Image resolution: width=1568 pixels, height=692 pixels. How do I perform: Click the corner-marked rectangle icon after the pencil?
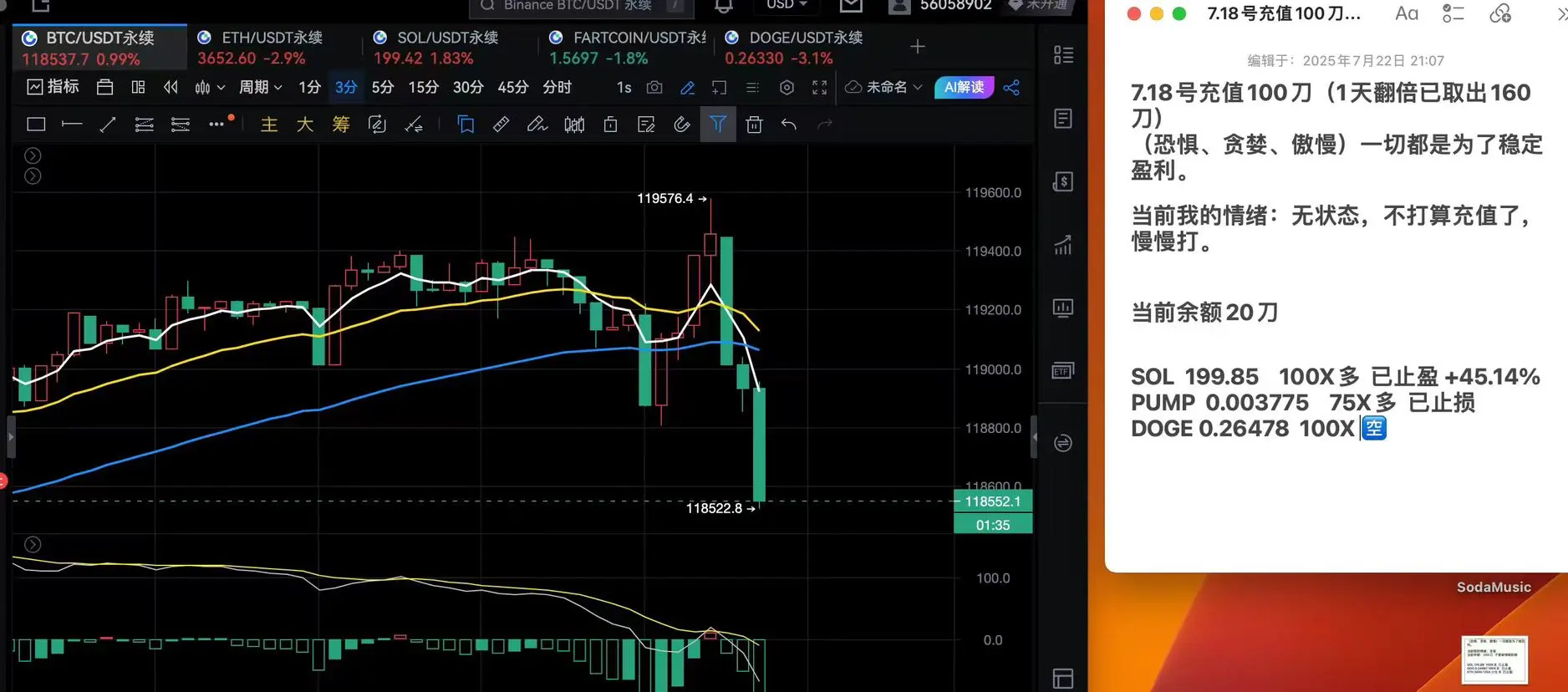pyautogui.click(x=719, y=87)
